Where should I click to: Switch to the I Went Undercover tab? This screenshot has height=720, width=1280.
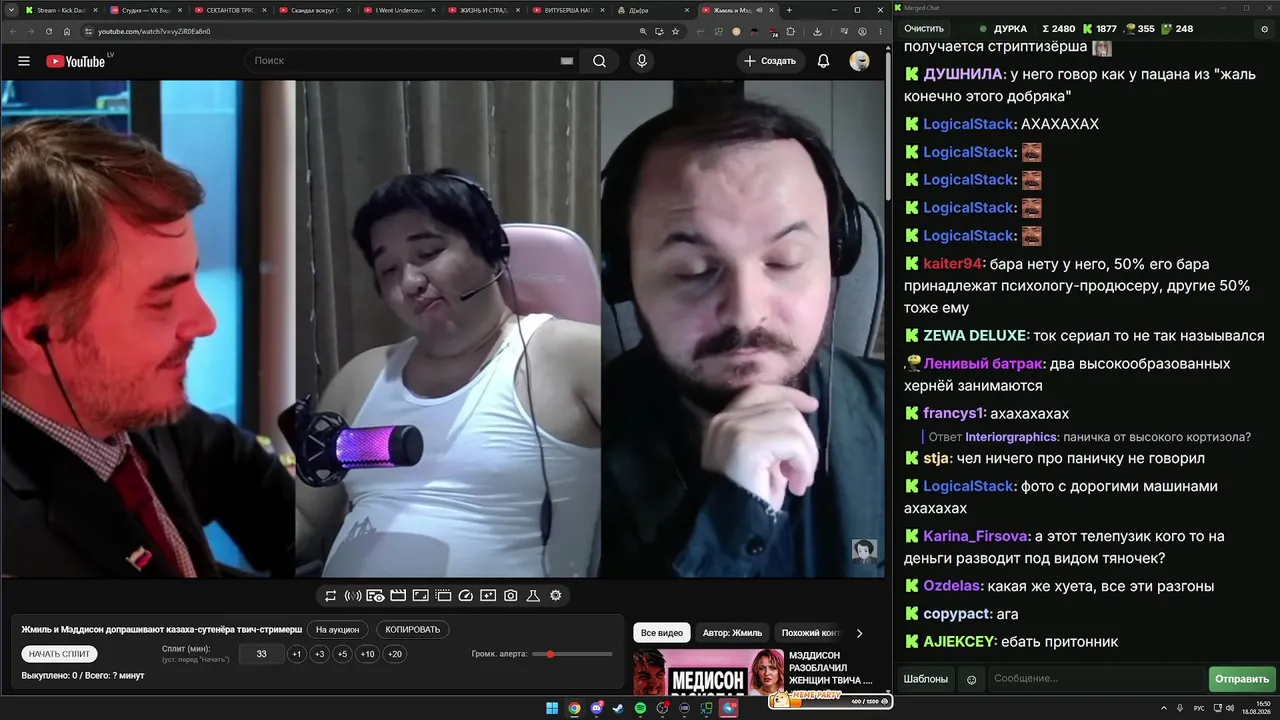[398, 10]
